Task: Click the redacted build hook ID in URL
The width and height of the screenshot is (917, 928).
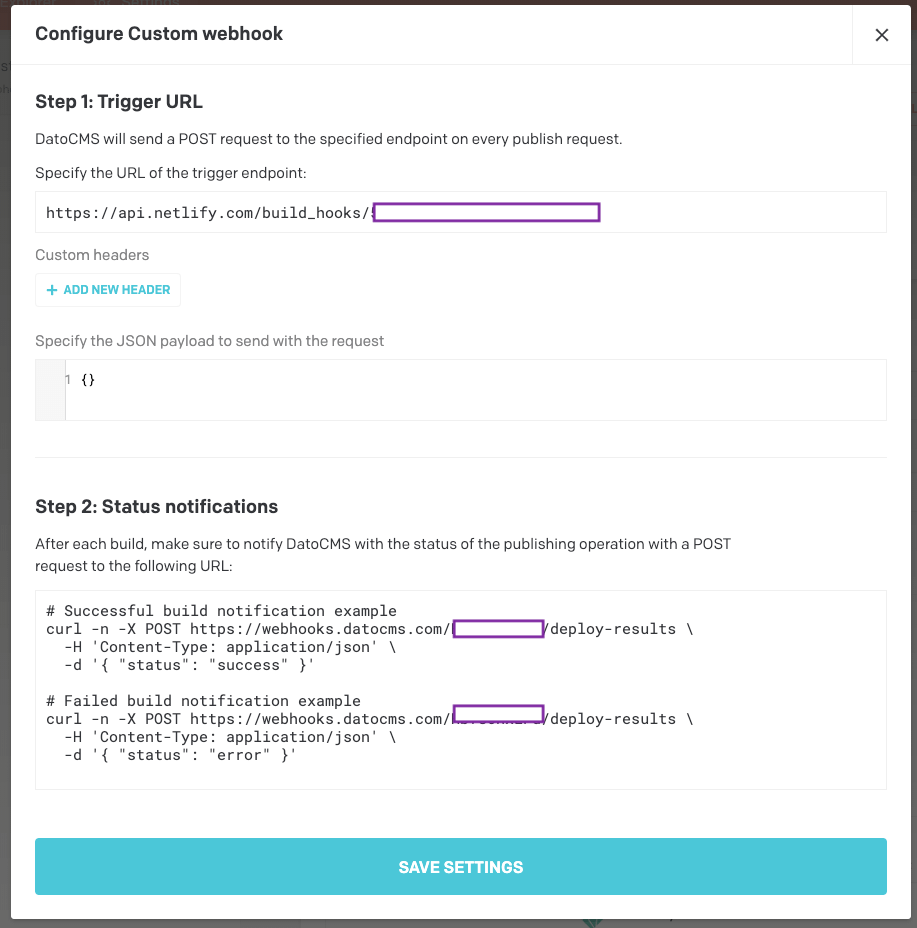Action: point(486,212)
